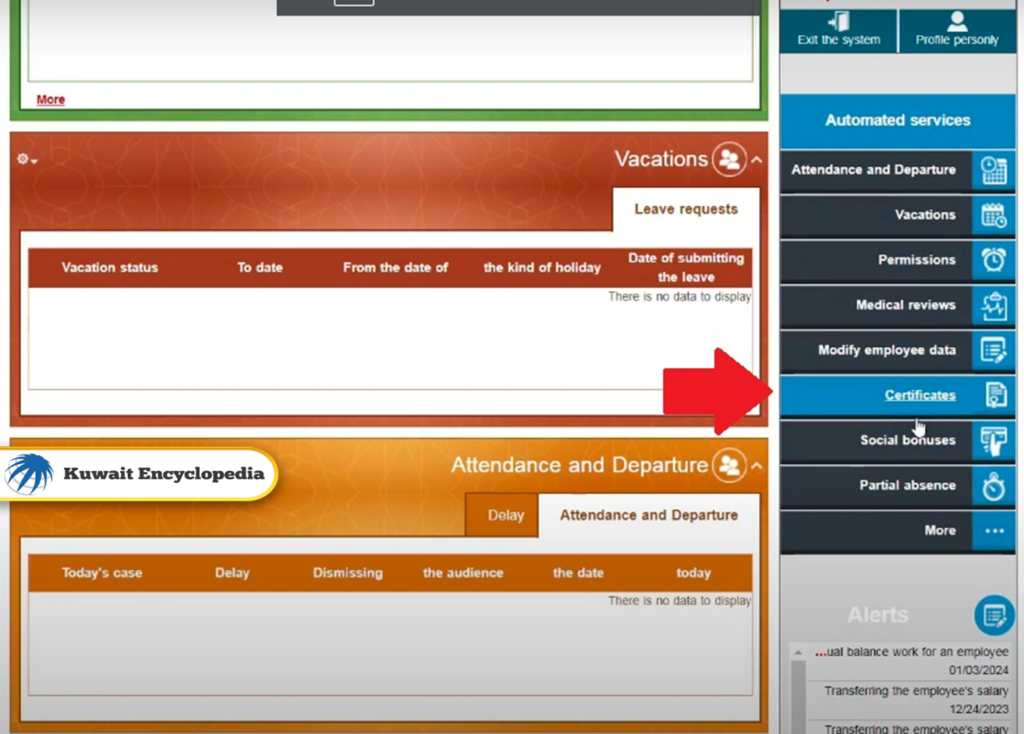Image resolution: width=1024 pixels, height=734 pixels.
Task: Open the Vacations panel gear settings dropdown
Action: [x=27, y=160]
